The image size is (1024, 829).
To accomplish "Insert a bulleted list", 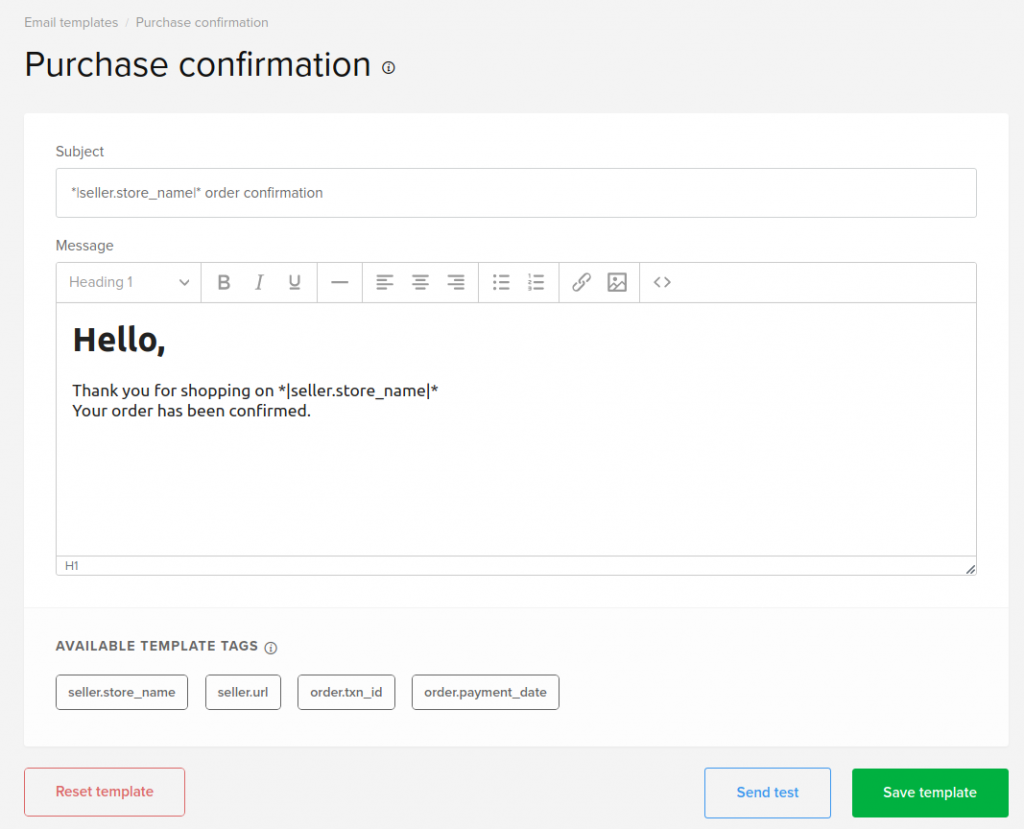I will coord(502,283).
